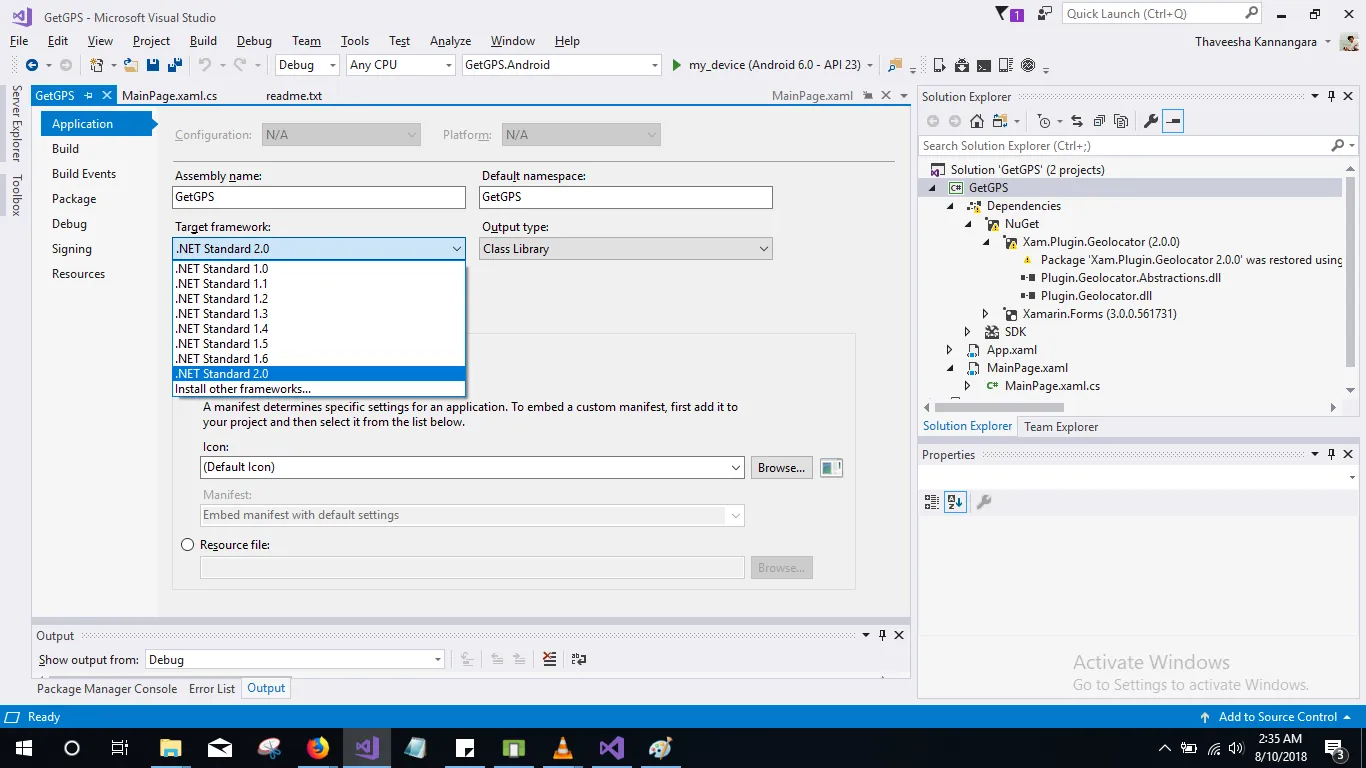Expand the App.xaml node
Viewport: 1366px width, 768px height.
(x=949, y=350)
